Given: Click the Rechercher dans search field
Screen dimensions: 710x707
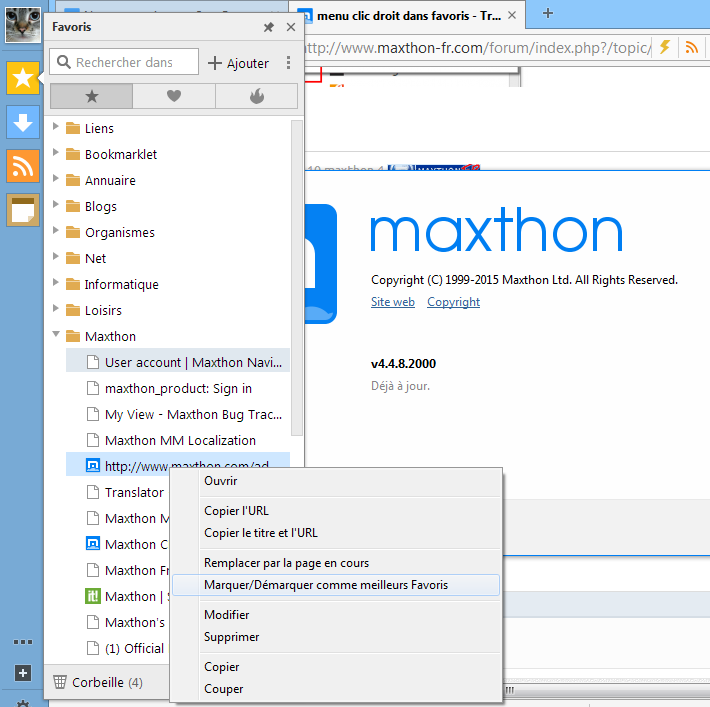Looking at the screenshot, I should tap(124, 62).
